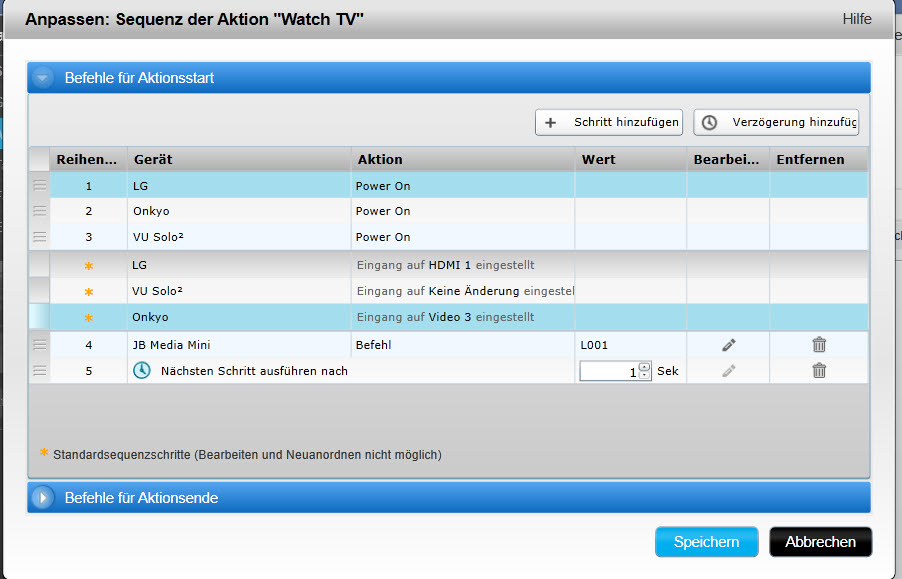The height and width of the screenshot is (579, 902).
Task: Save sequence with Speichern button
Action: (706, 542)
